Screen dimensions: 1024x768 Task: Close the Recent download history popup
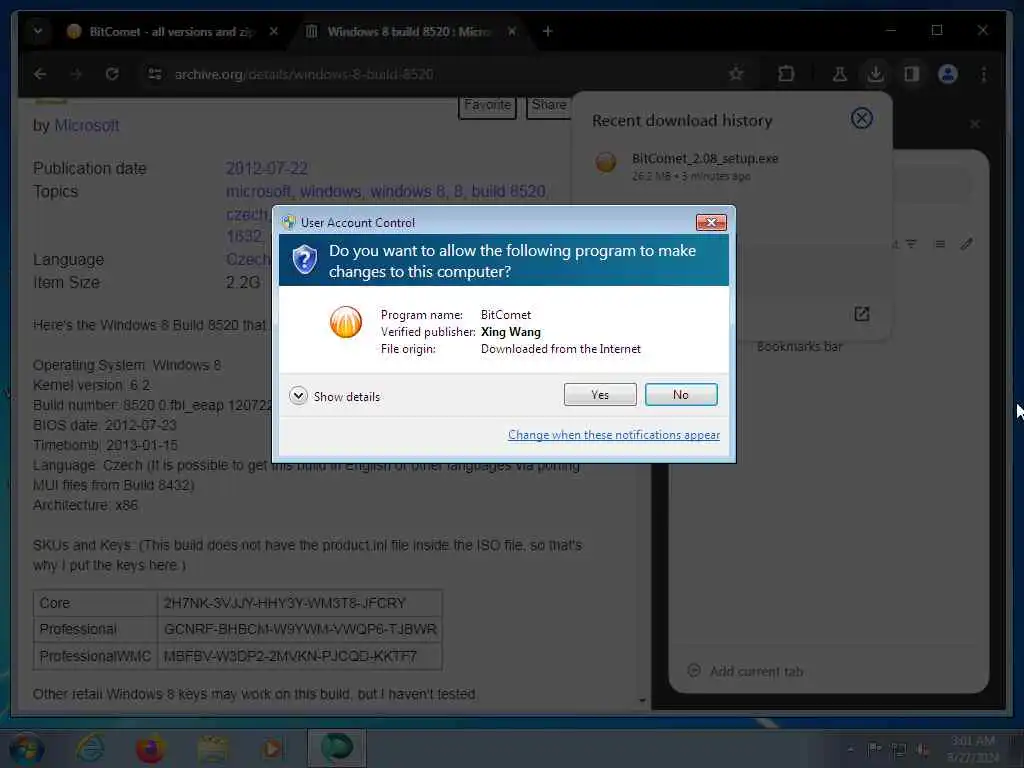[861, 119]
